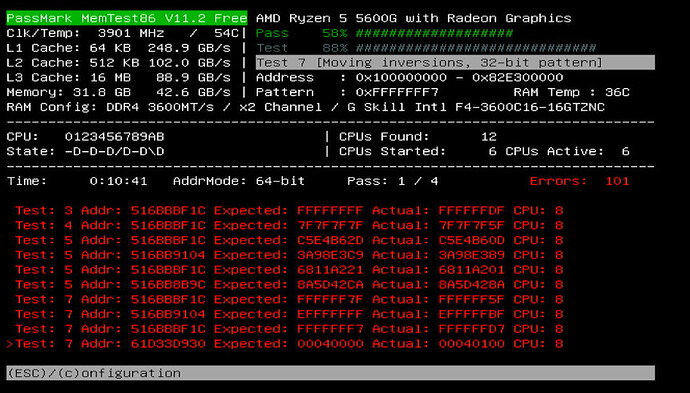Click the AddrMode 64-bit label
This screenshot has height=393, width=690.
[x=239, y=181]
